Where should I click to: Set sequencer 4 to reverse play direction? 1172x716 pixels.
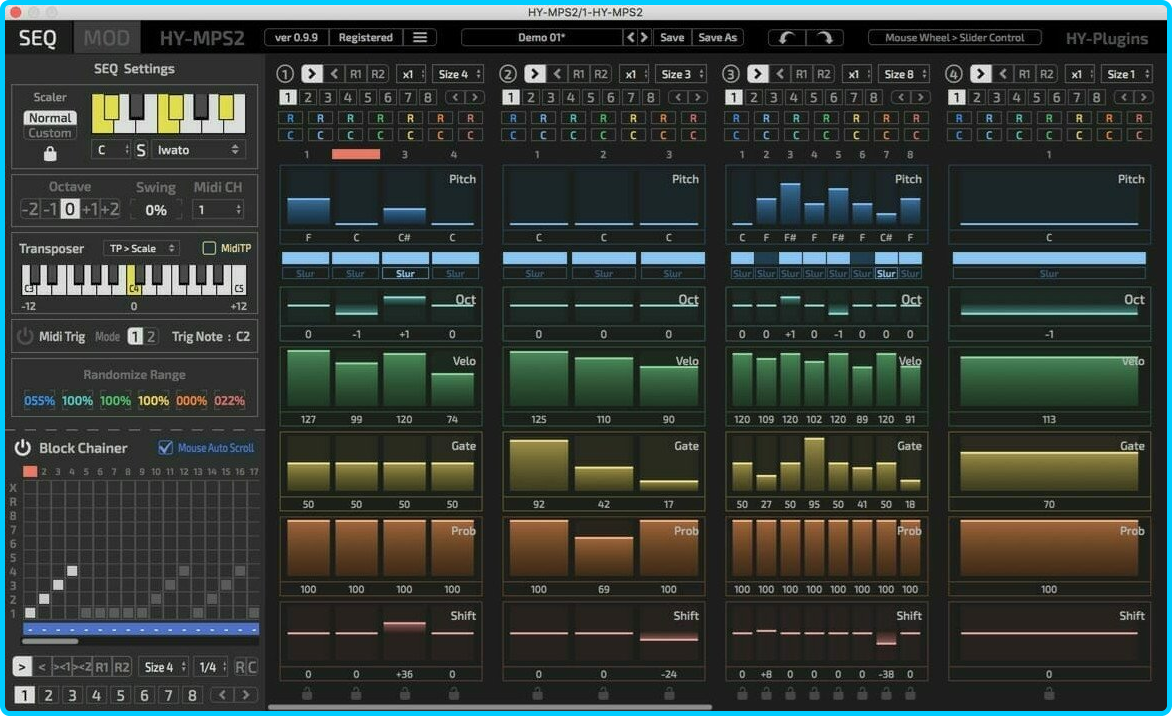(x=1003, y=74)
